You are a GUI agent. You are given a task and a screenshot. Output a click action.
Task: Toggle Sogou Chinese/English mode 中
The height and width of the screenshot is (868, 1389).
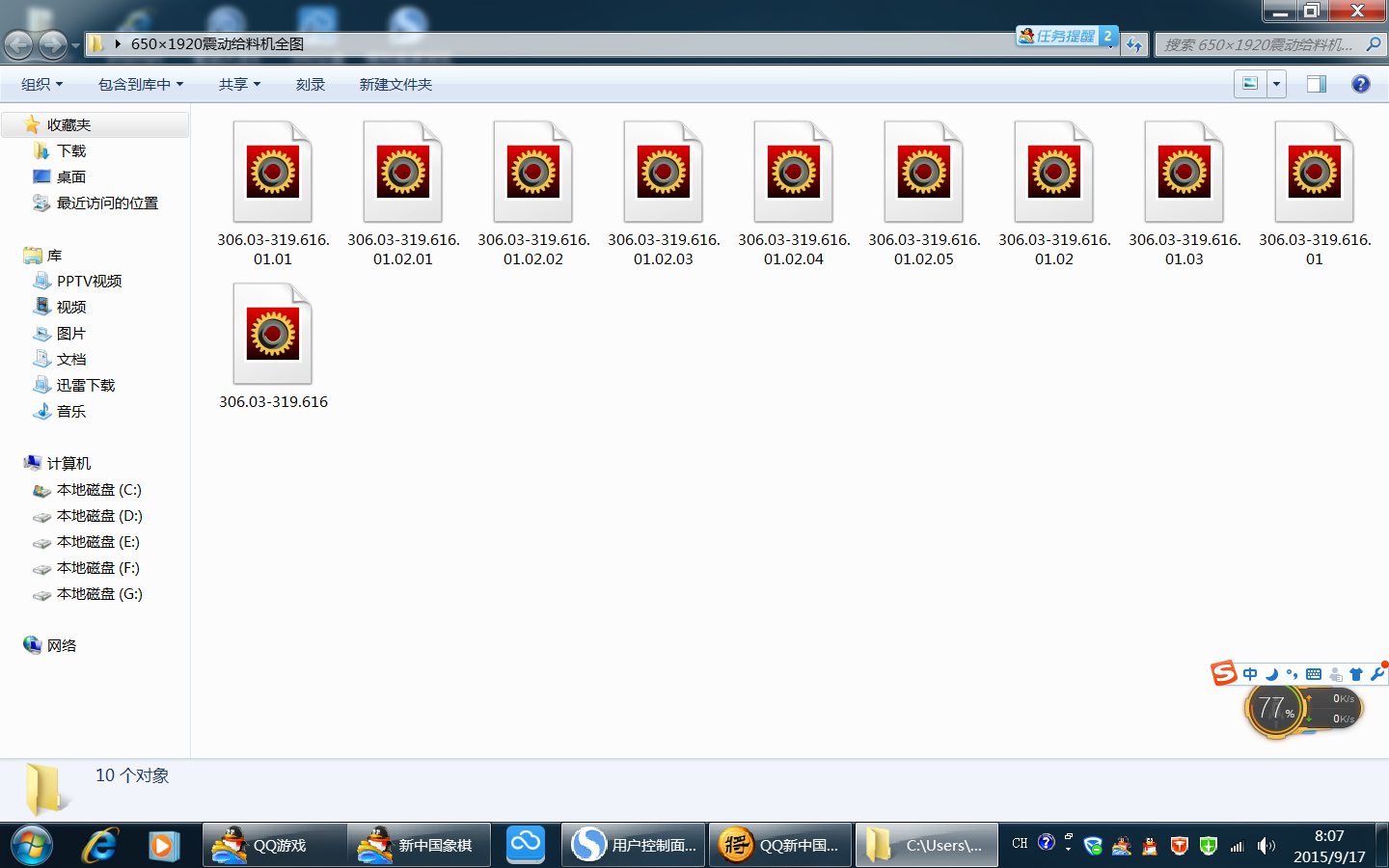1250,674
